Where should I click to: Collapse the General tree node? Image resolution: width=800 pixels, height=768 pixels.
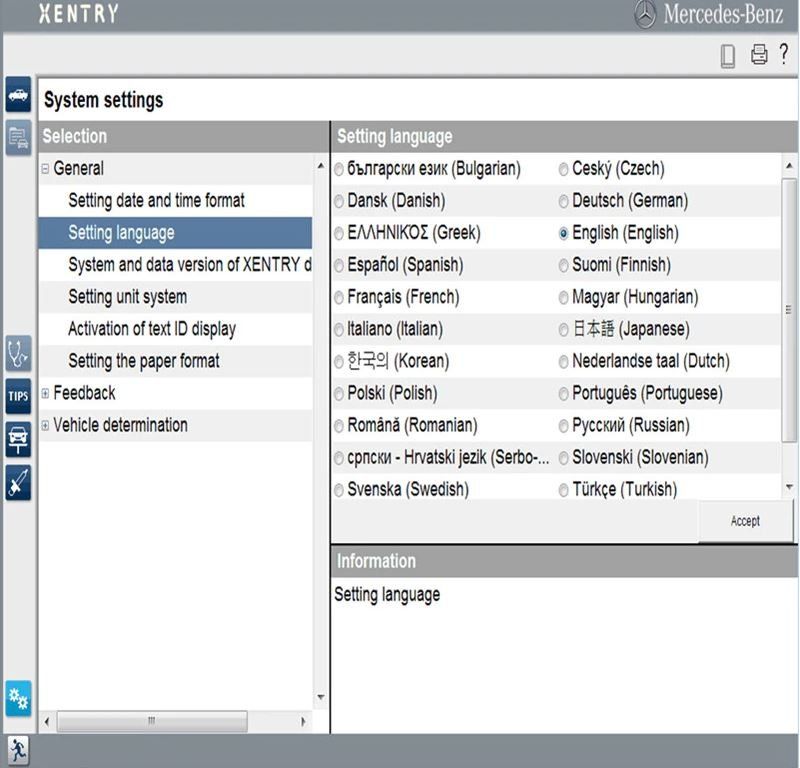45,169
